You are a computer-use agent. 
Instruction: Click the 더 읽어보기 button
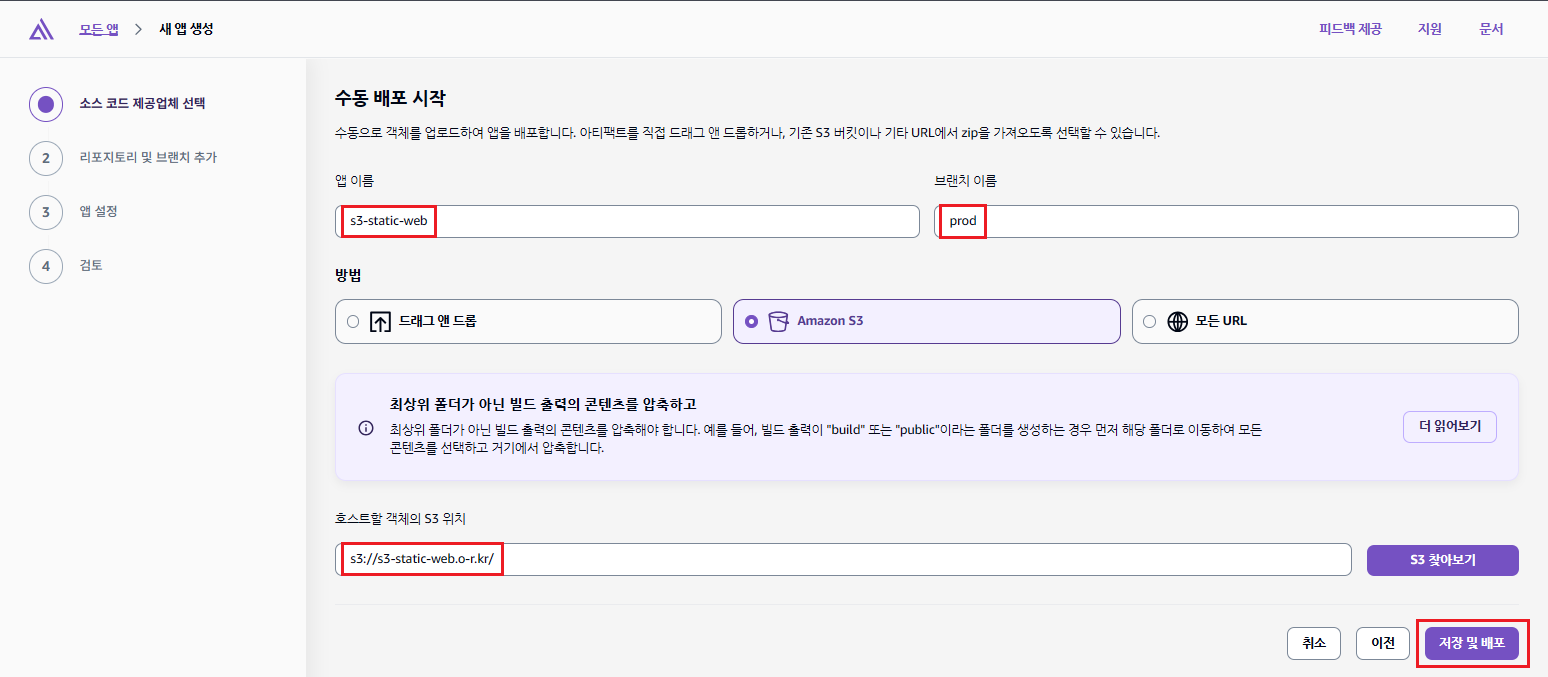(x=1449, y=427)
